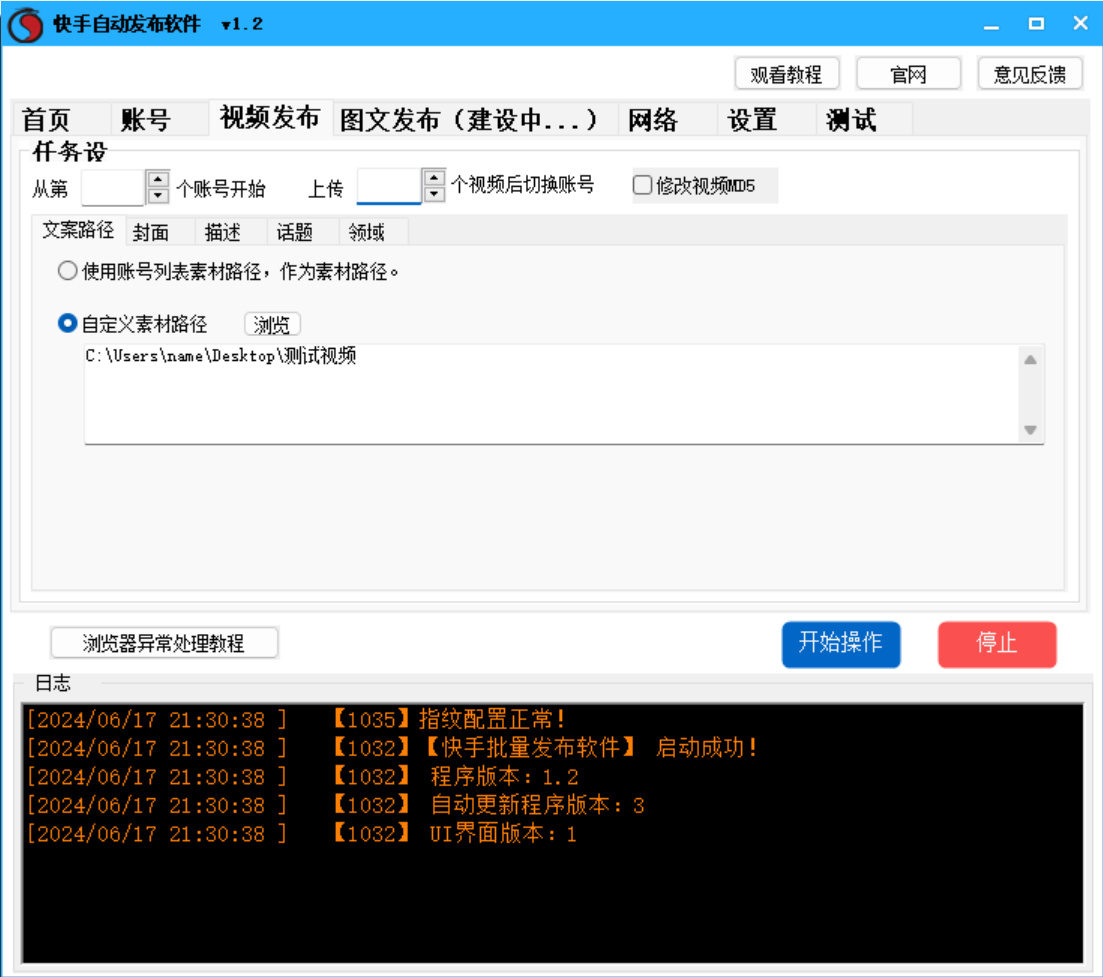1103x977 pixels.
Task: Focus the starting account number field
Action: [x=113, y=188]
